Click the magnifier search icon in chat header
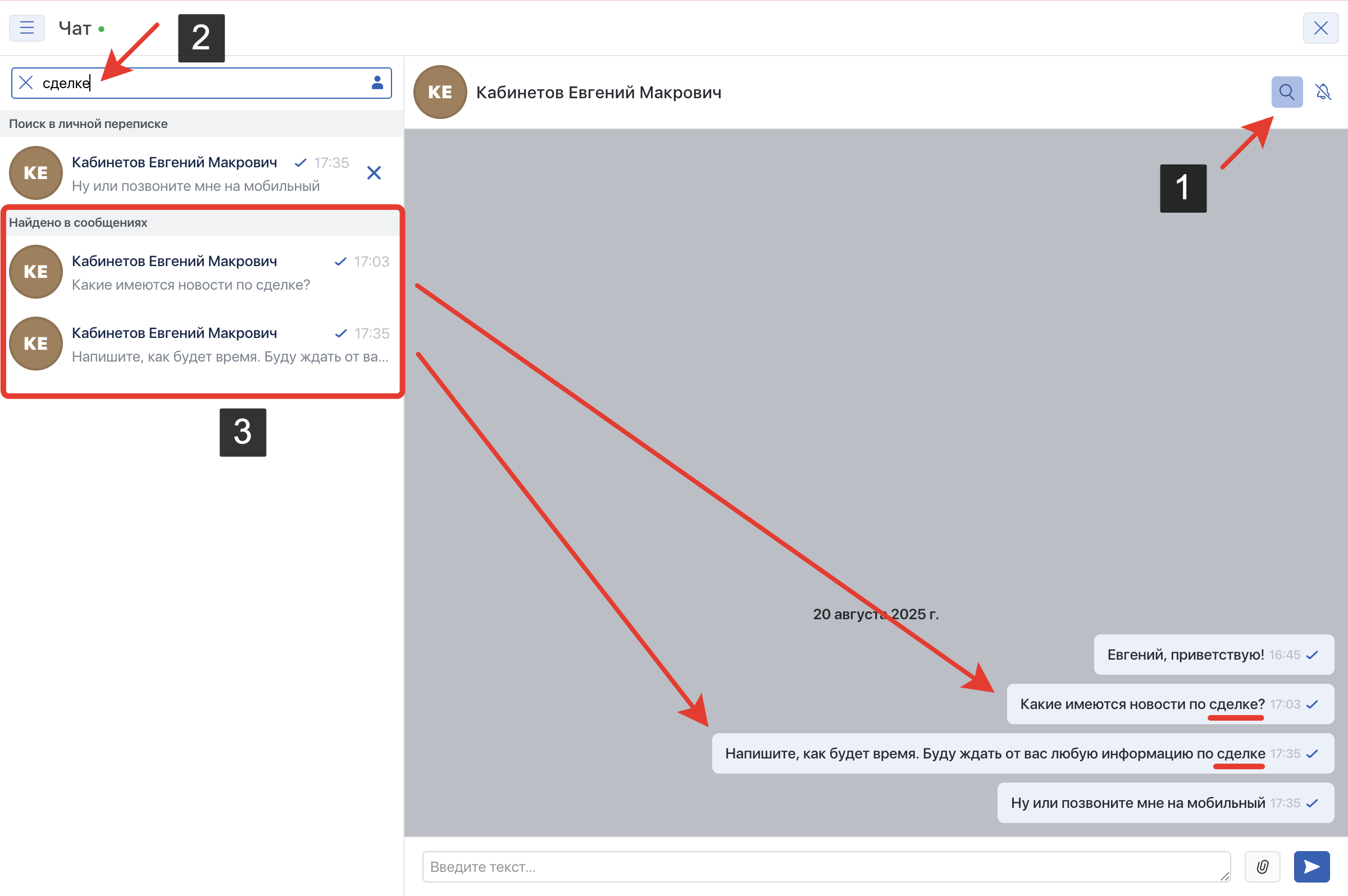1348x896 pixels. (x=1286, y=92)
